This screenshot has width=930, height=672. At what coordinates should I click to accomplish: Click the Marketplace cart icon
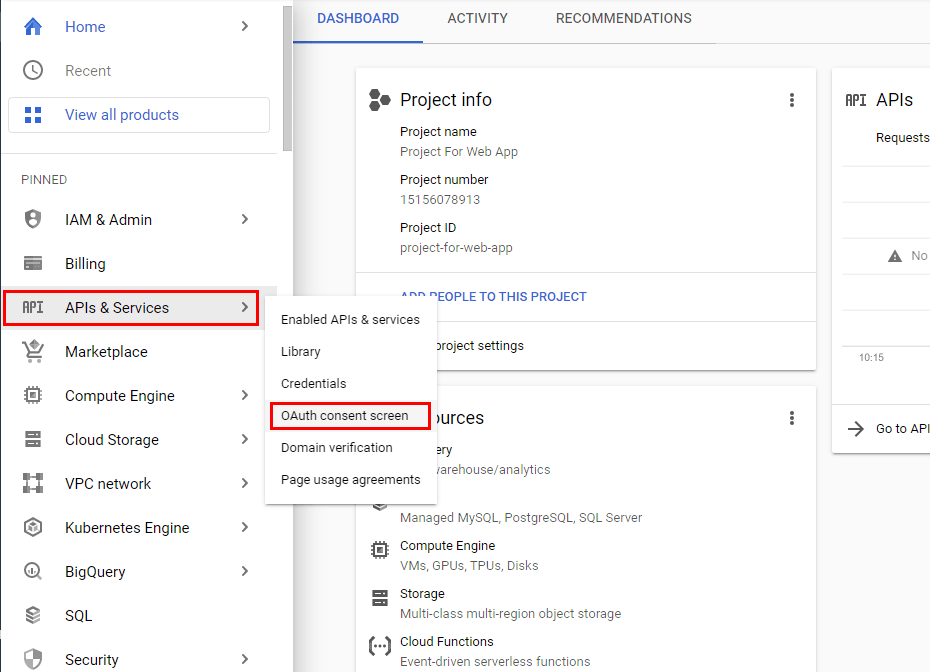coord(33,351)
